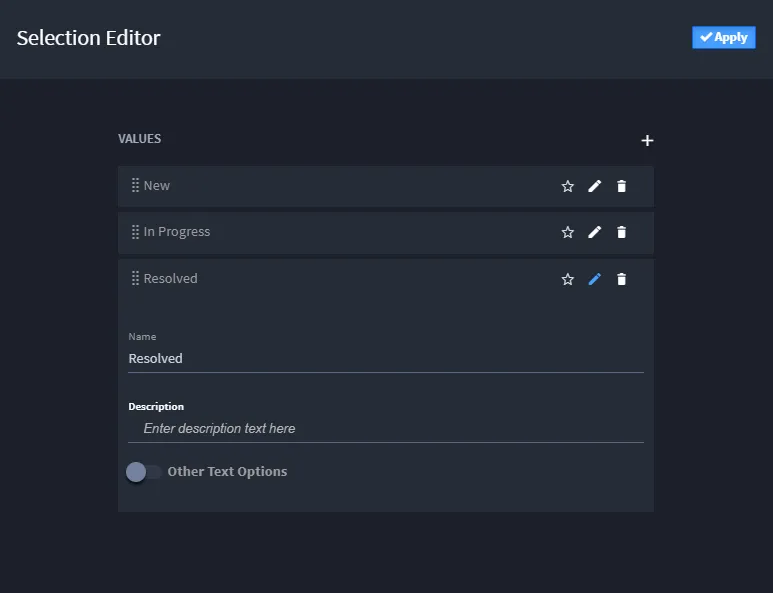The image size is (773, 593).
Task: Add a new value with plus icon
Action: coord(647,140)
